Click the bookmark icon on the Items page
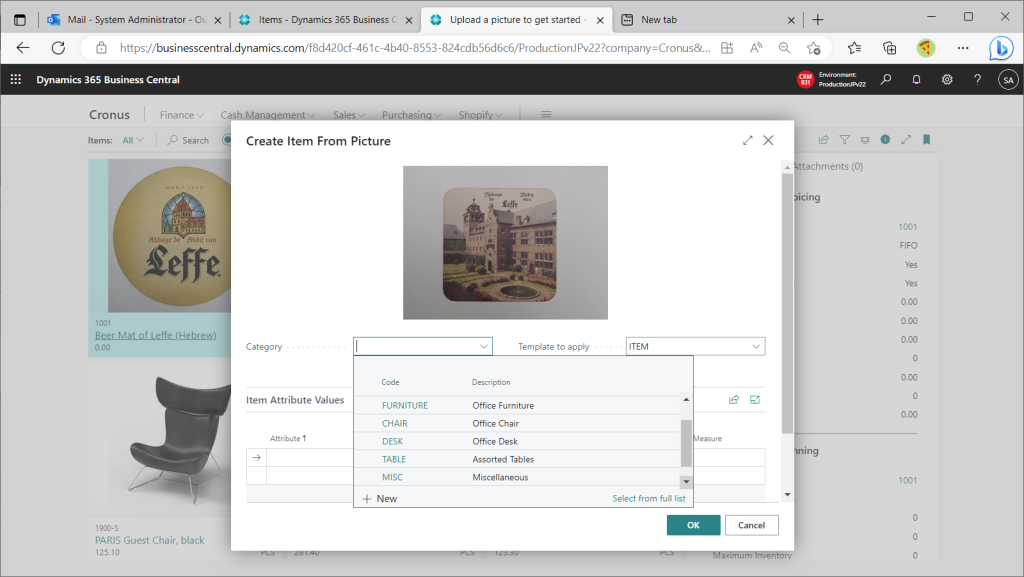The image size is (1024, 577). tap(926, 140)
